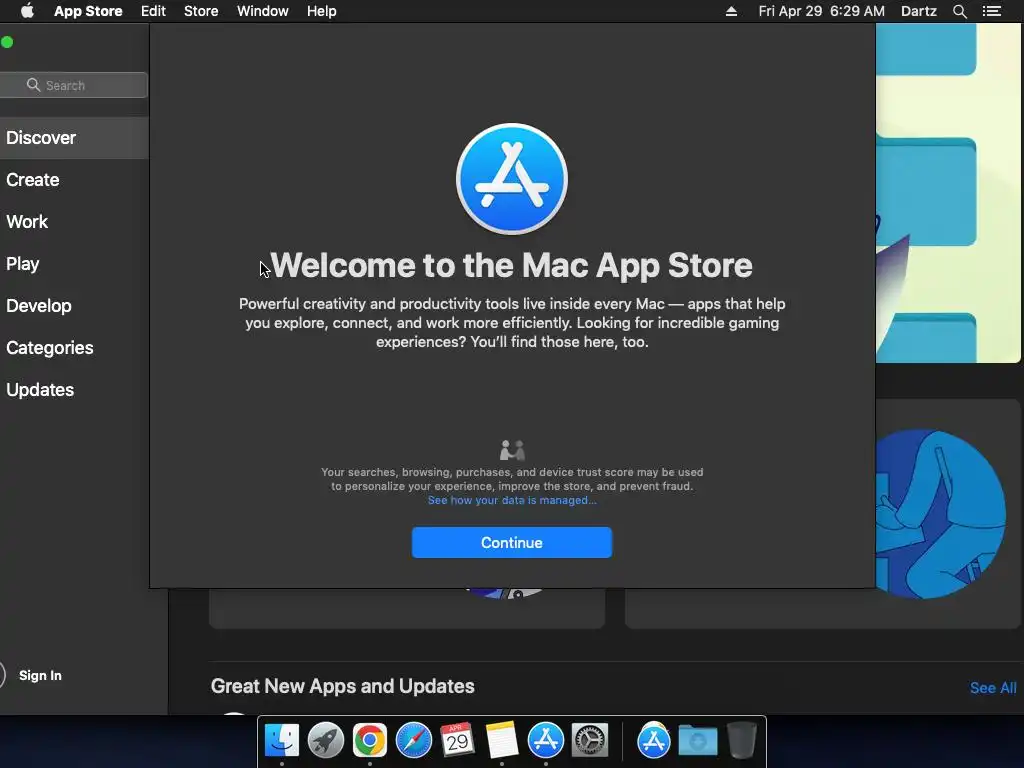Click the eject icon in menu bar
Image resolution: width=1024 pixels, height=768 pixels.
[731, 11]
